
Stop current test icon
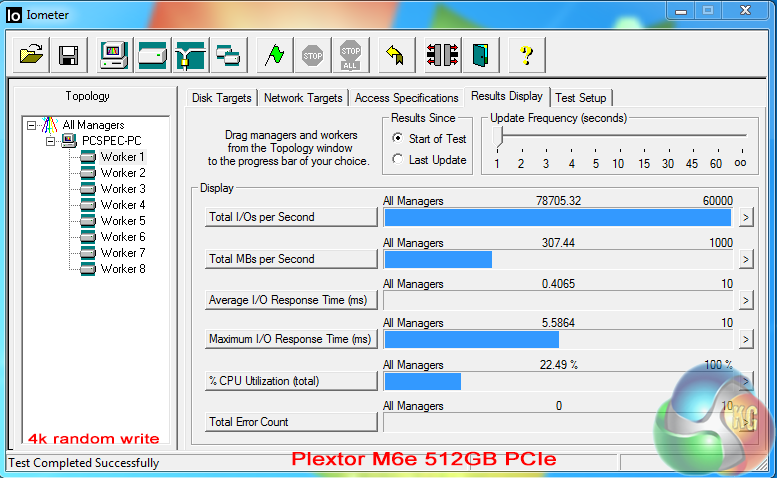tap(313, 54)
